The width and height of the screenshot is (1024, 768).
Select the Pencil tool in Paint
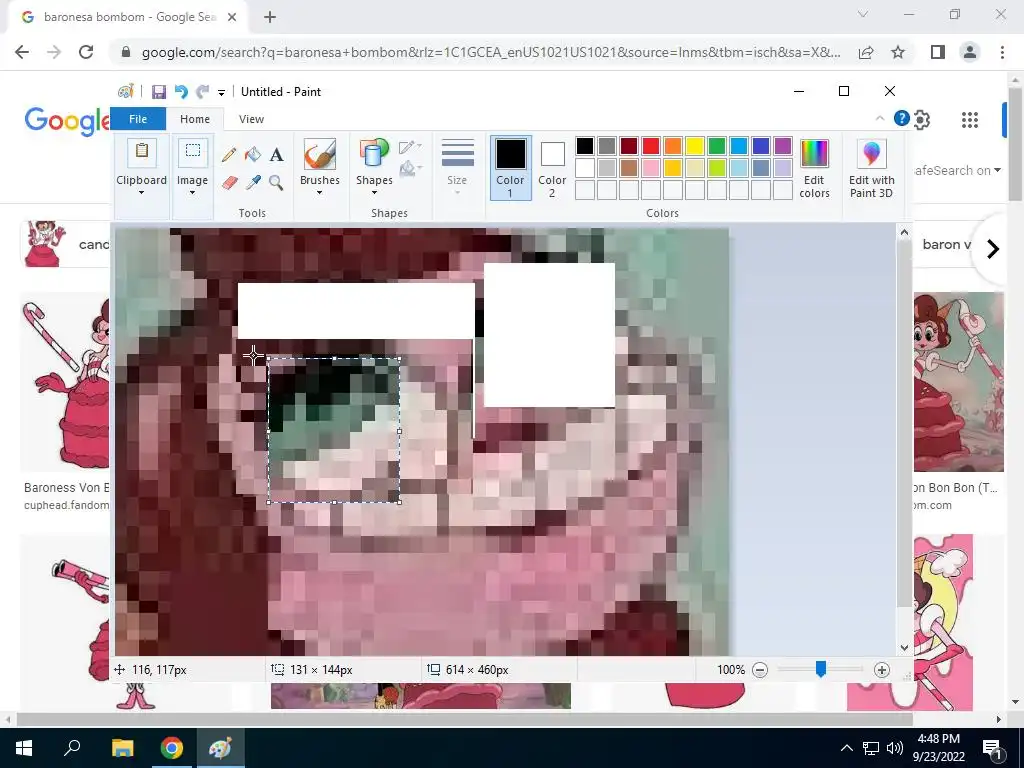[229, 155]
